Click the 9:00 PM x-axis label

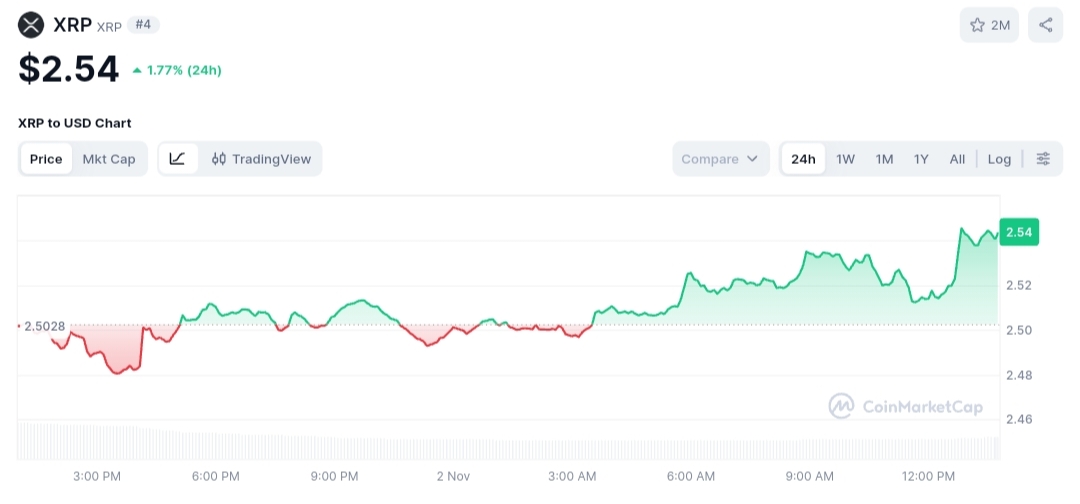point(334,476)
